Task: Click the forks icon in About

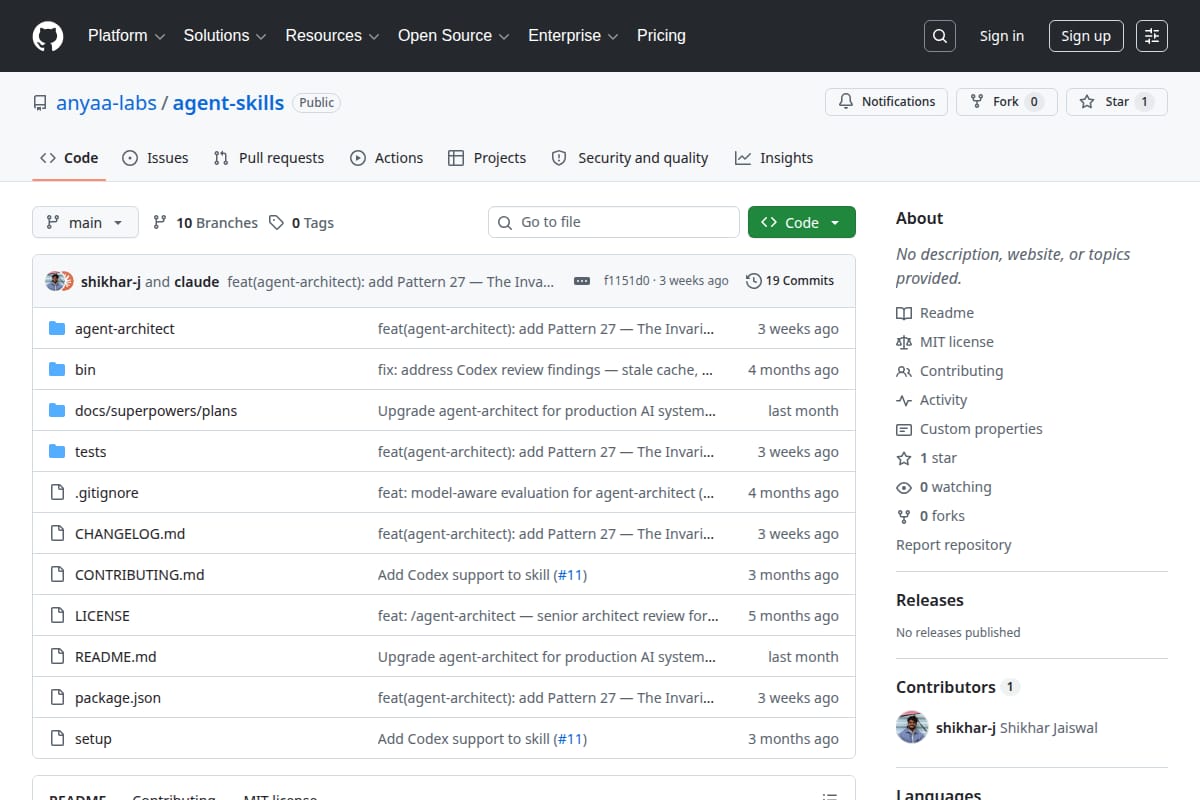Action: point(904,516)
